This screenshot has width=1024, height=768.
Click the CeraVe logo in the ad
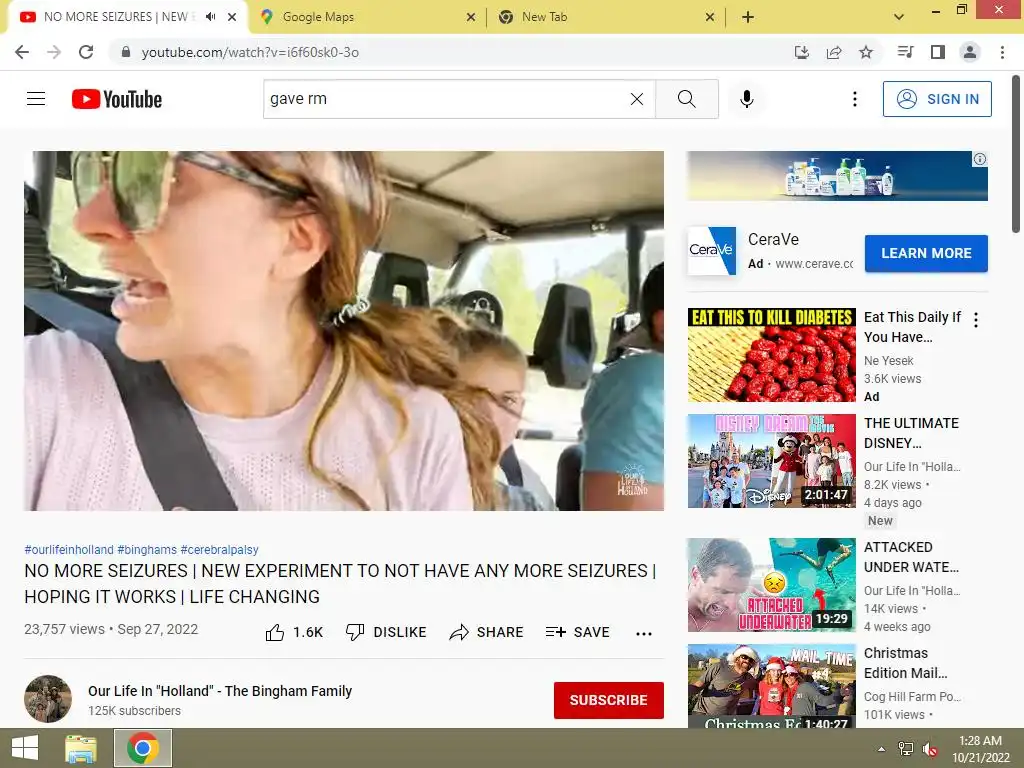tap(711, 250)
